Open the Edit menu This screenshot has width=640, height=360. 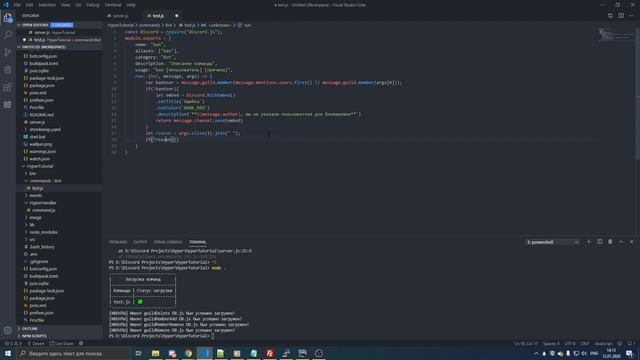(29, 5)
